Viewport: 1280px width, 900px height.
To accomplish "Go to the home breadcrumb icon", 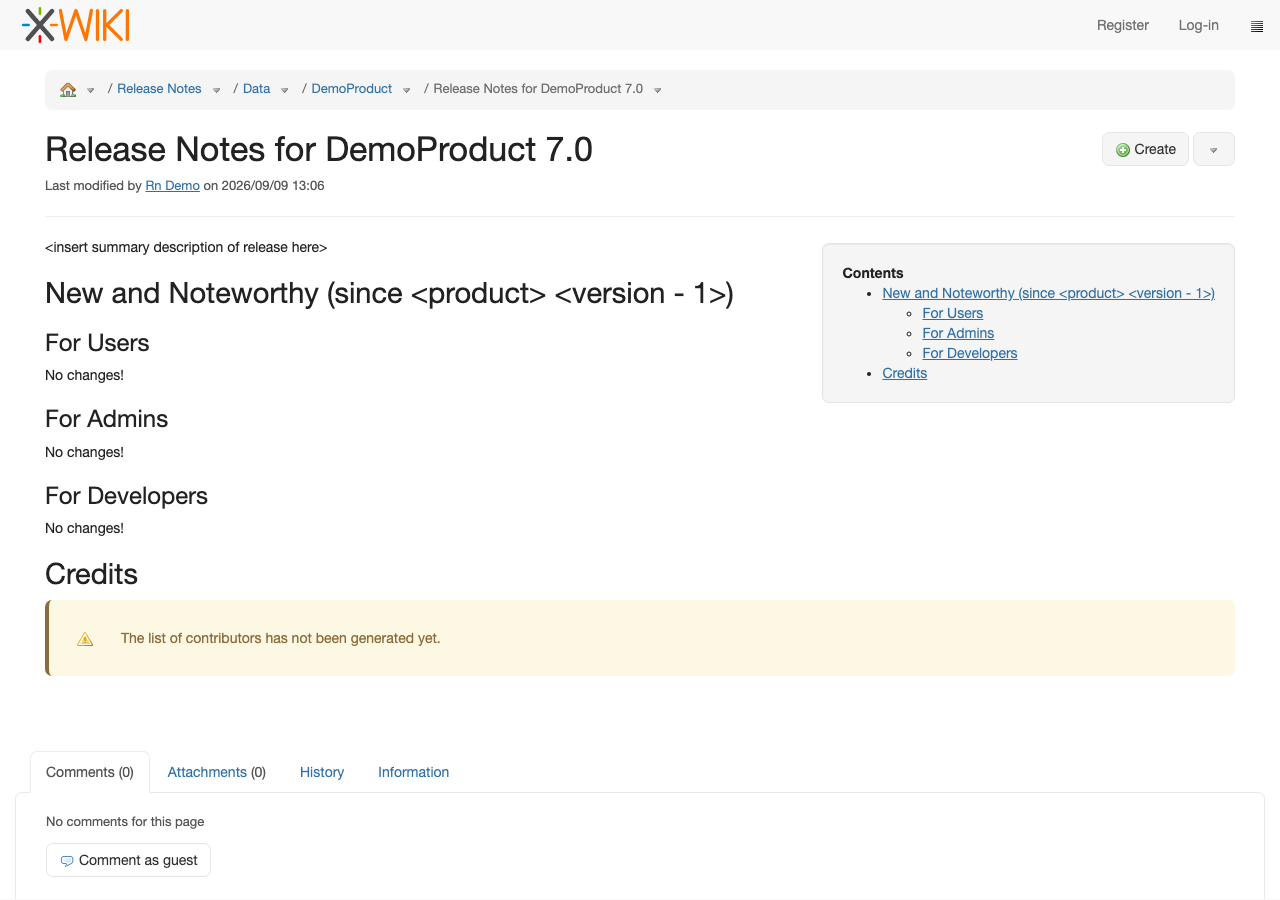I will 68,89.
